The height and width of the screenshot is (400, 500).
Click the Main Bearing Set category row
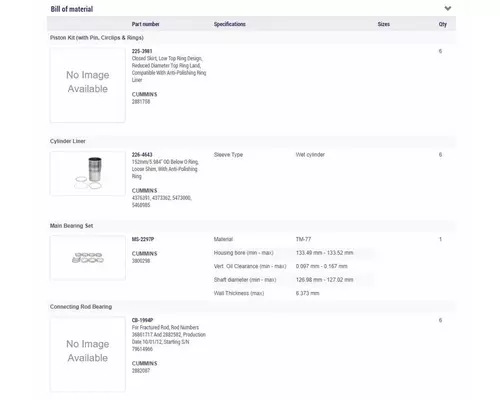(252, 226)
